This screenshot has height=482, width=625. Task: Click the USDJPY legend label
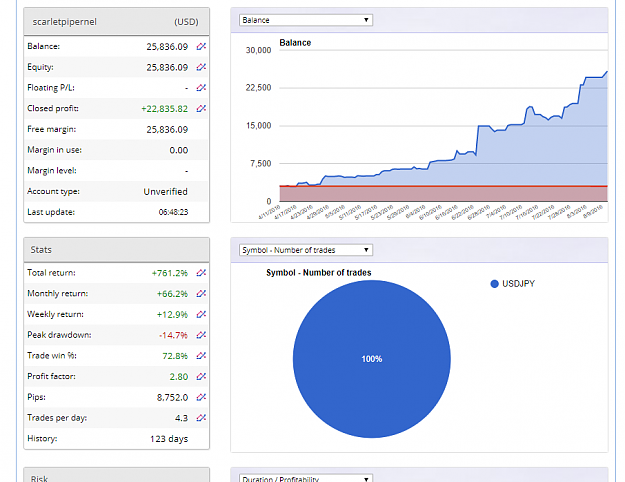pyautogui.click(x=518, y=284)
